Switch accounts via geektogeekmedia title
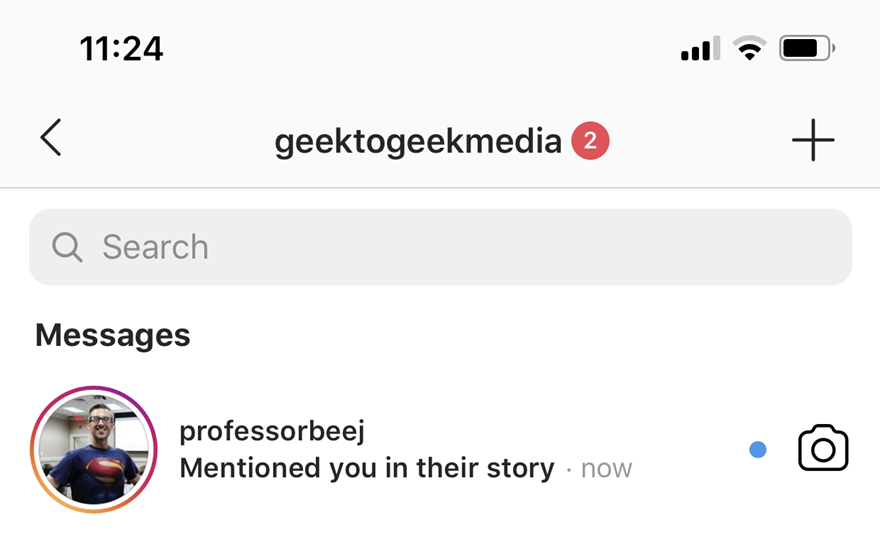Image resolution: width=880 pixels, height=537 pixels. (x=418, y=142)
